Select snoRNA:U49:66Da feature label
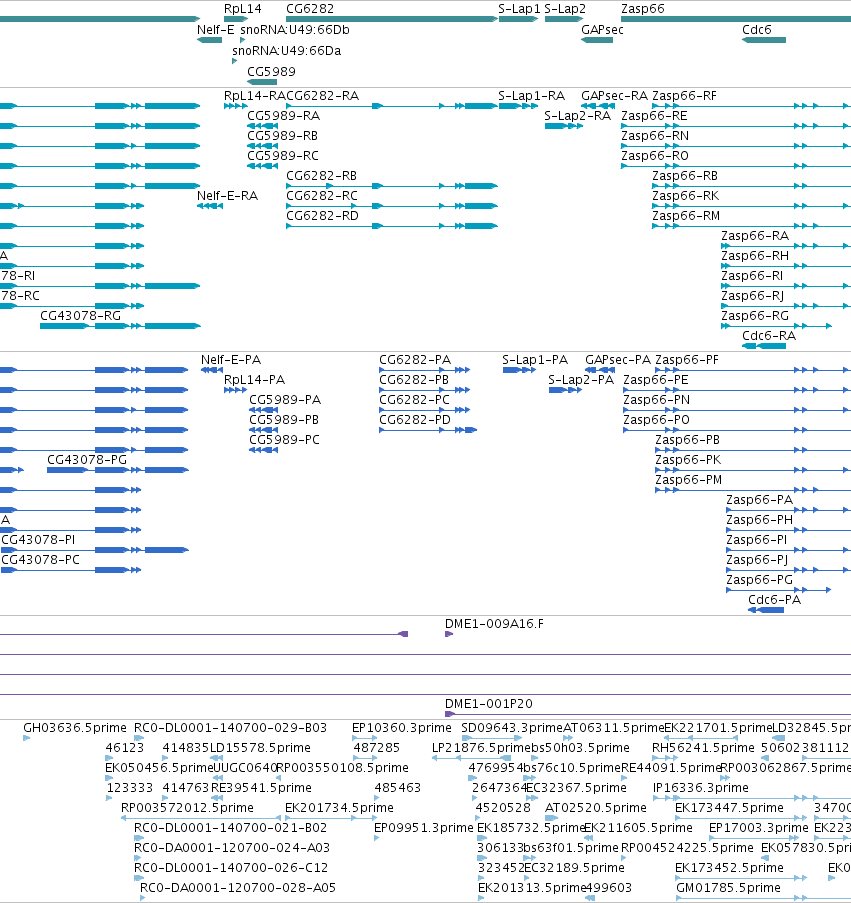 click(287, 51)
